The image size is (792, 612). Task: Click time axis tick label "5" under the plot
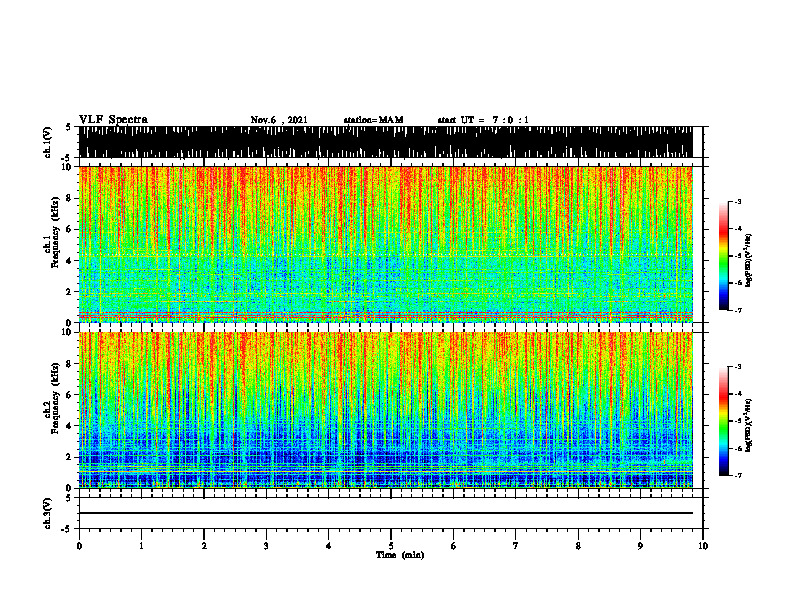391,546
